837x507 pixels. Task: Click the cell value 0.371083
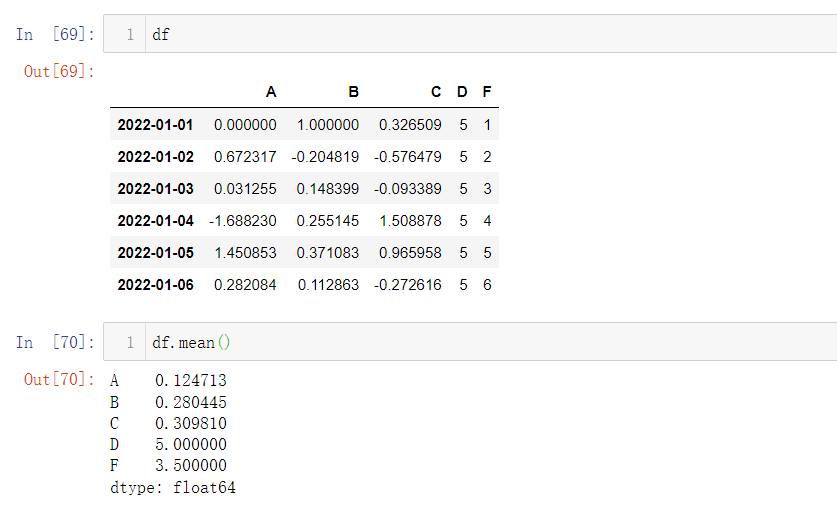click(x=328, y=252)
